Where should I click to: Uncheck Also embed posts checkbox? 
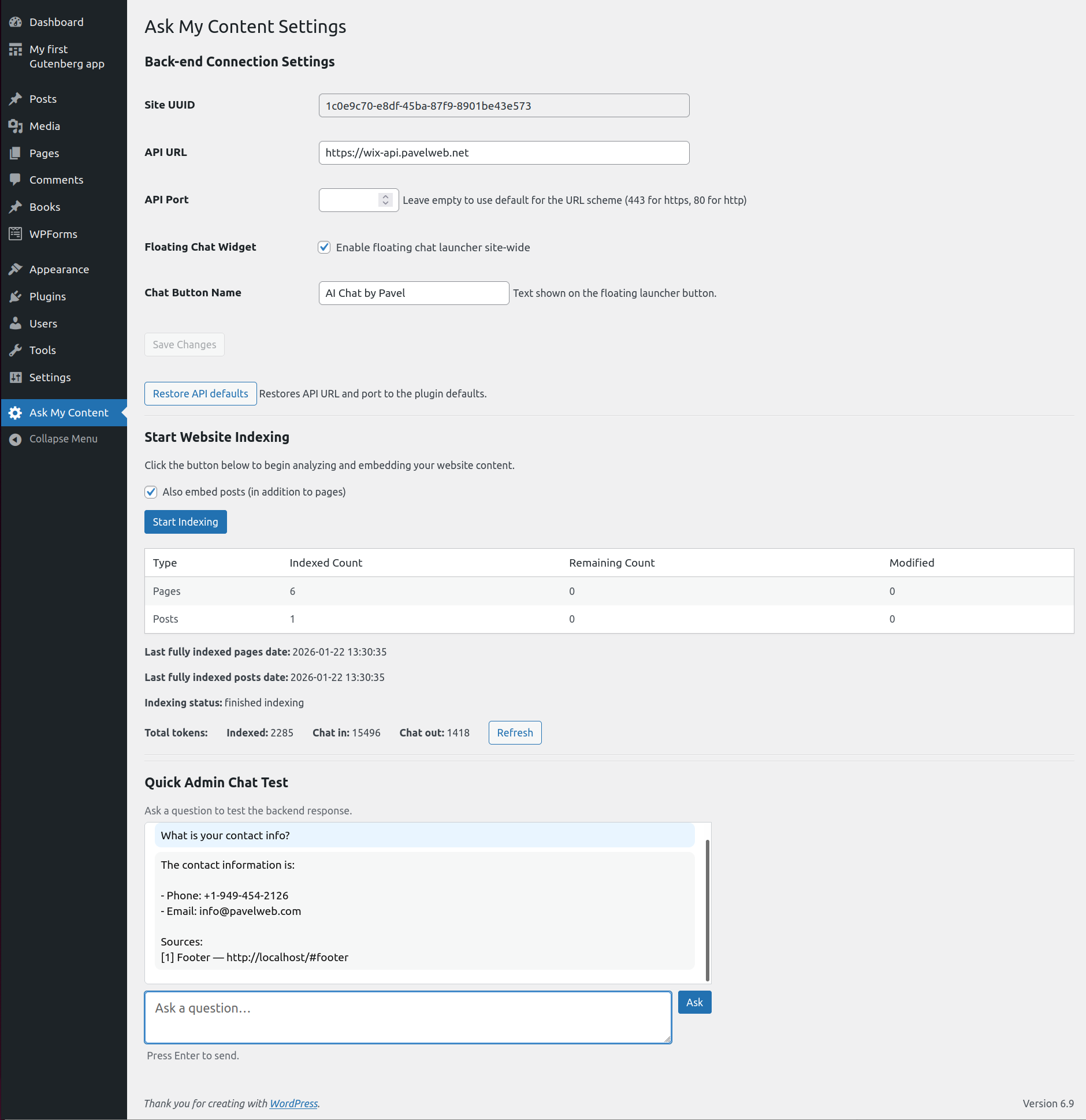[x=151, y=492]
